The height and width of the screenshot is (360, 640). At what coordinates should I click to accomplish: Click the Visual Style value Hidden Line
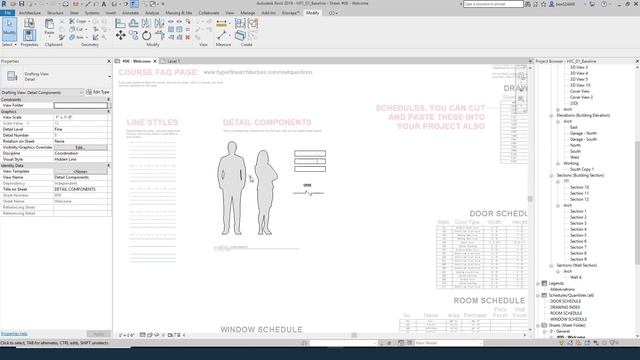pyautogui.click(x=81, y=160)
